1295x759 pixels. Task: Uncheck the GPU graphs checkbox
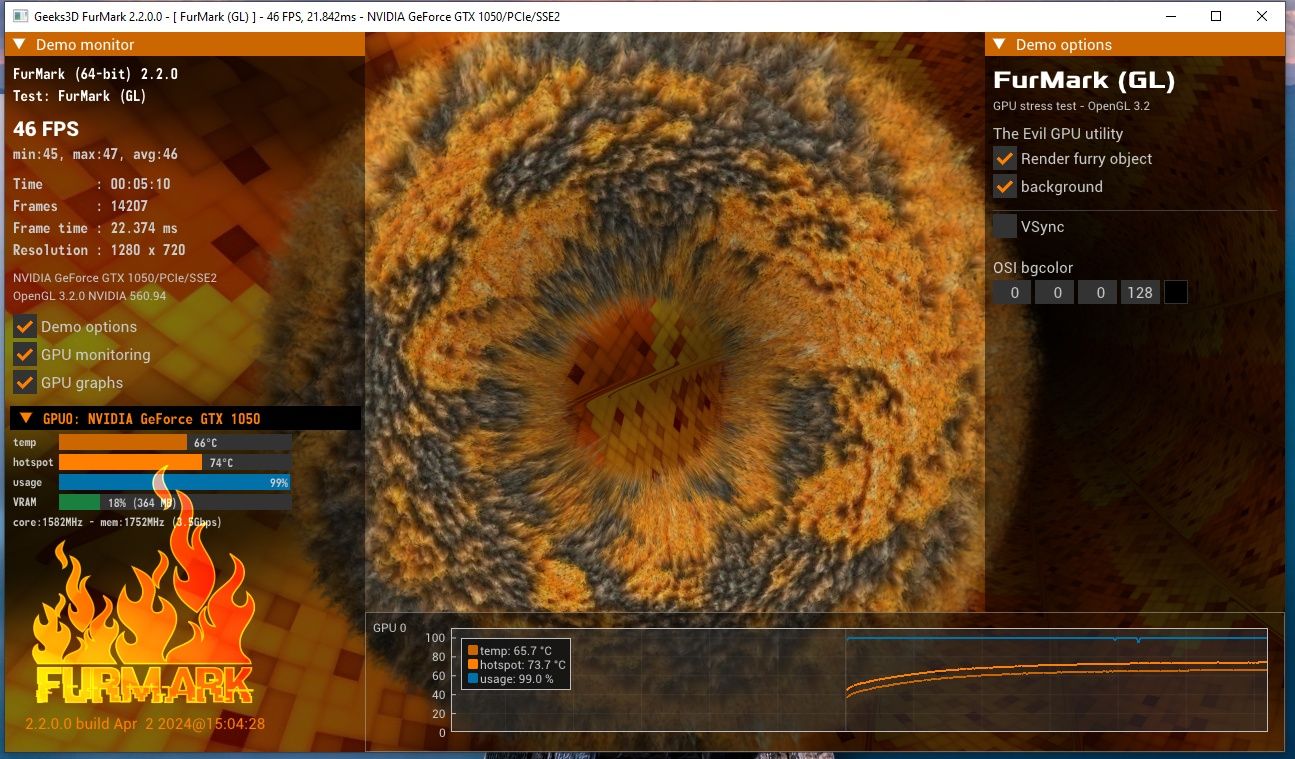coord(25,382)
